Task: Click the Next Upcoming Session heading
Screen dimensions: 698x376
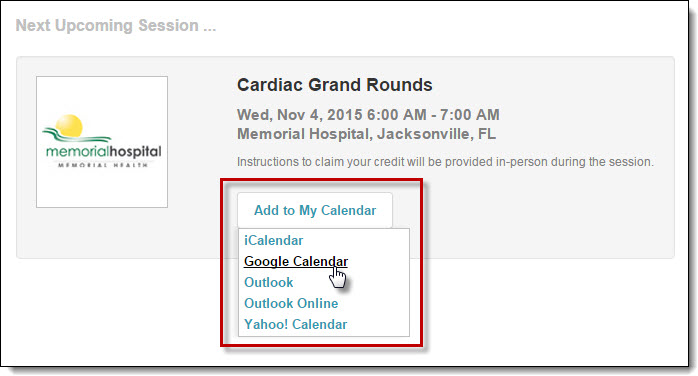Action: pyautogui.click(x=116, y=25)
